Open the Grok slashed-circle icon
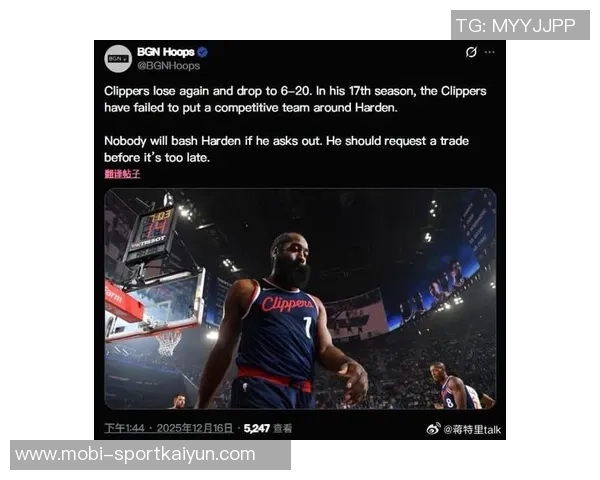This screenshot has height=480, width=600. [471, 52]
